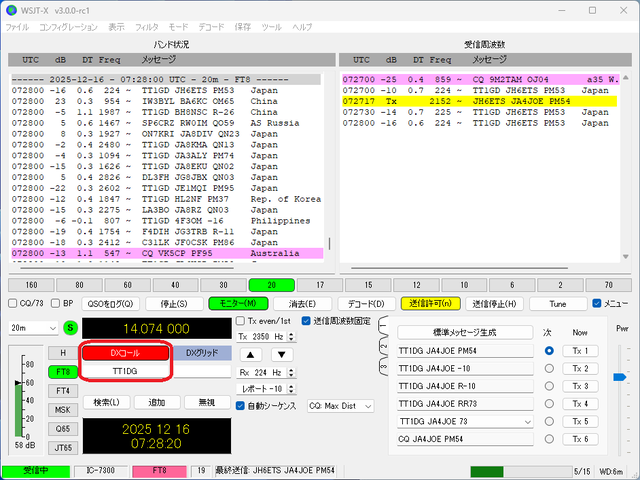640x480 pixels.
Task: Click the CQ 9M2TAM OJ04 decode row
Action: pyautogui.click(x=480, y=80)
